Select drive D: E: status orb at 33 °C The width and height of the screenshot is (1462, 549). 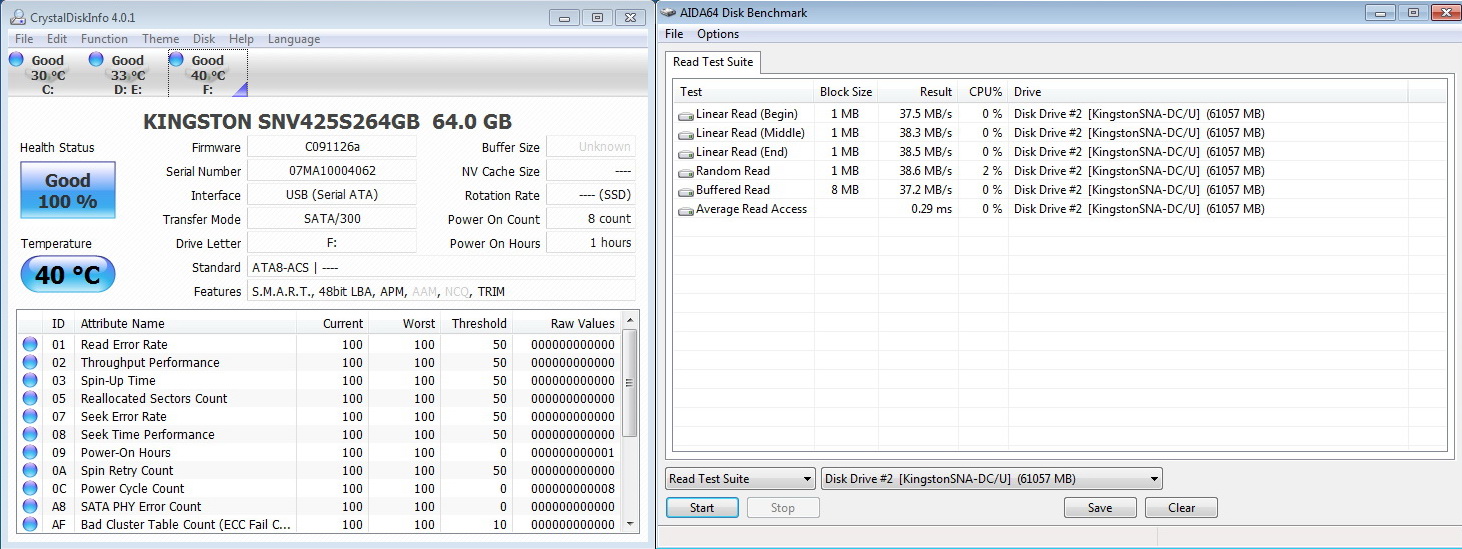click(x=96, y=60)
